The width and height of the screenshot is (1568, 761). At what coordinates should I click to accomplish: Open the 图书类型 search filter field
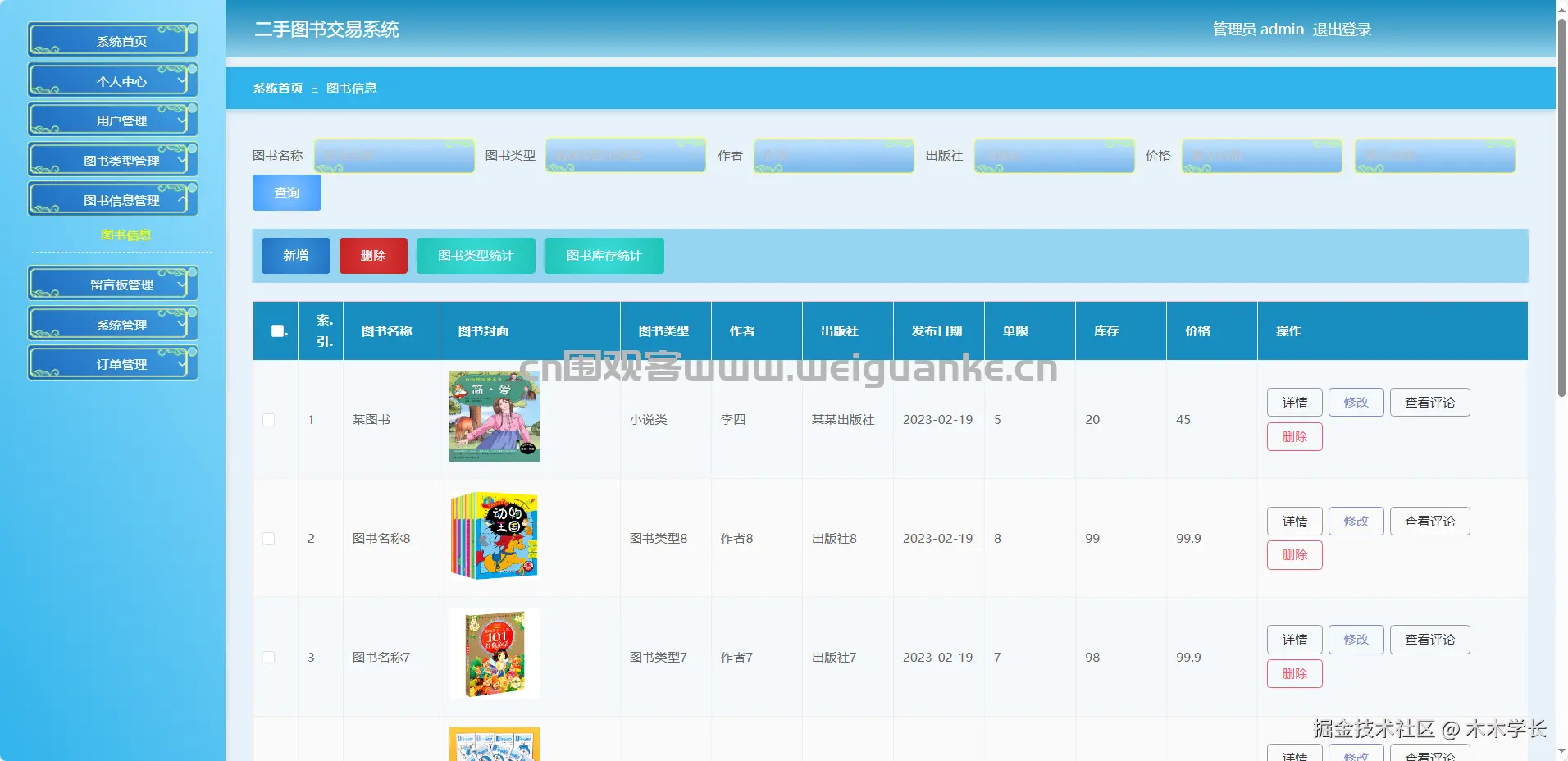(x=626, y=156)
